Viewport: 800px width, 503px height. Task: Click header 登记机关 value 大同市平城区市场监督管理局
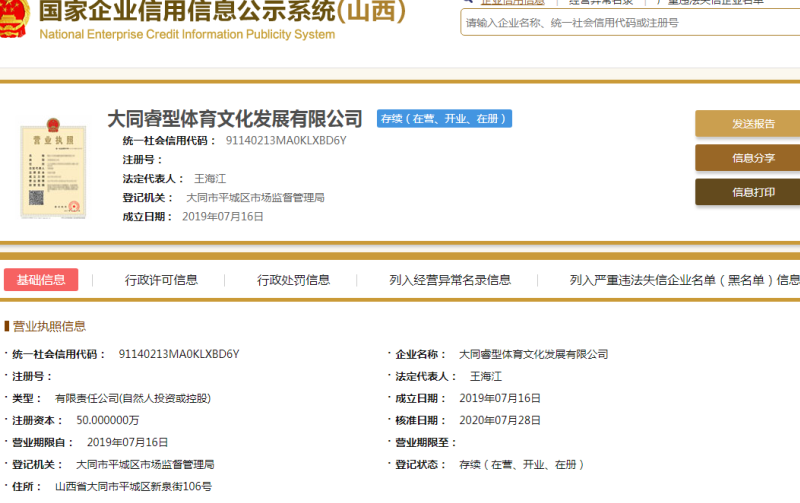pyautogui.click(x=255, y=198)
